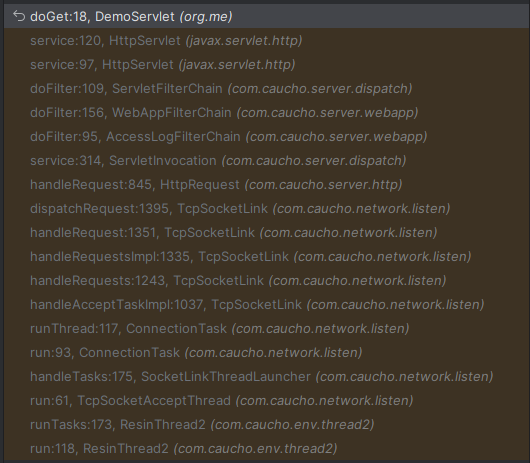Image resolution: width=530 pixels, height=463 pixels.
Task: Select the service:314 ServletInvocation frame
Action: 267,161
